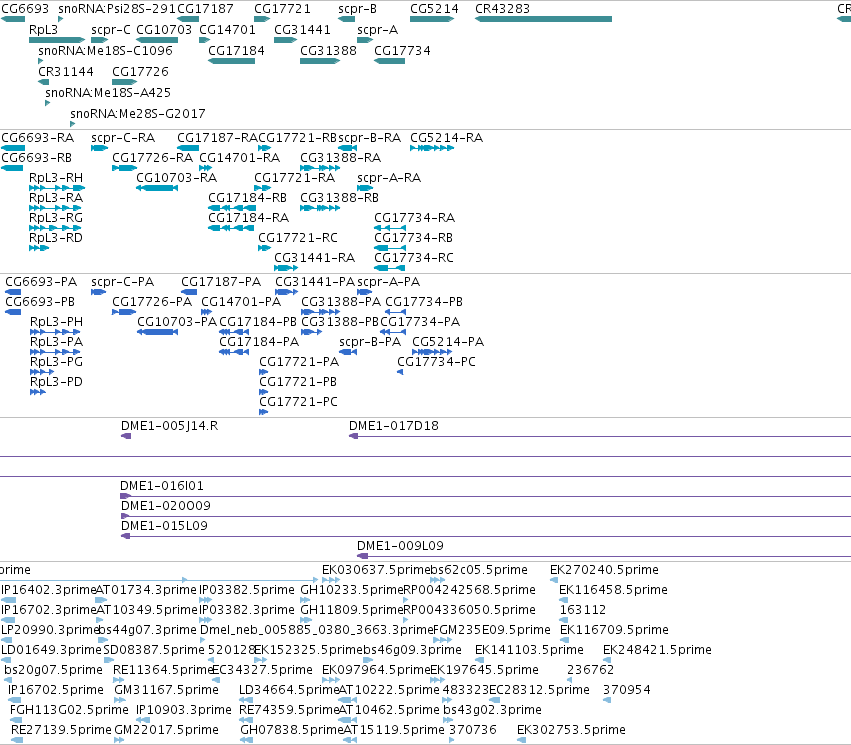Select snoRNA:Psi28S-291 label

click(117, 9)
